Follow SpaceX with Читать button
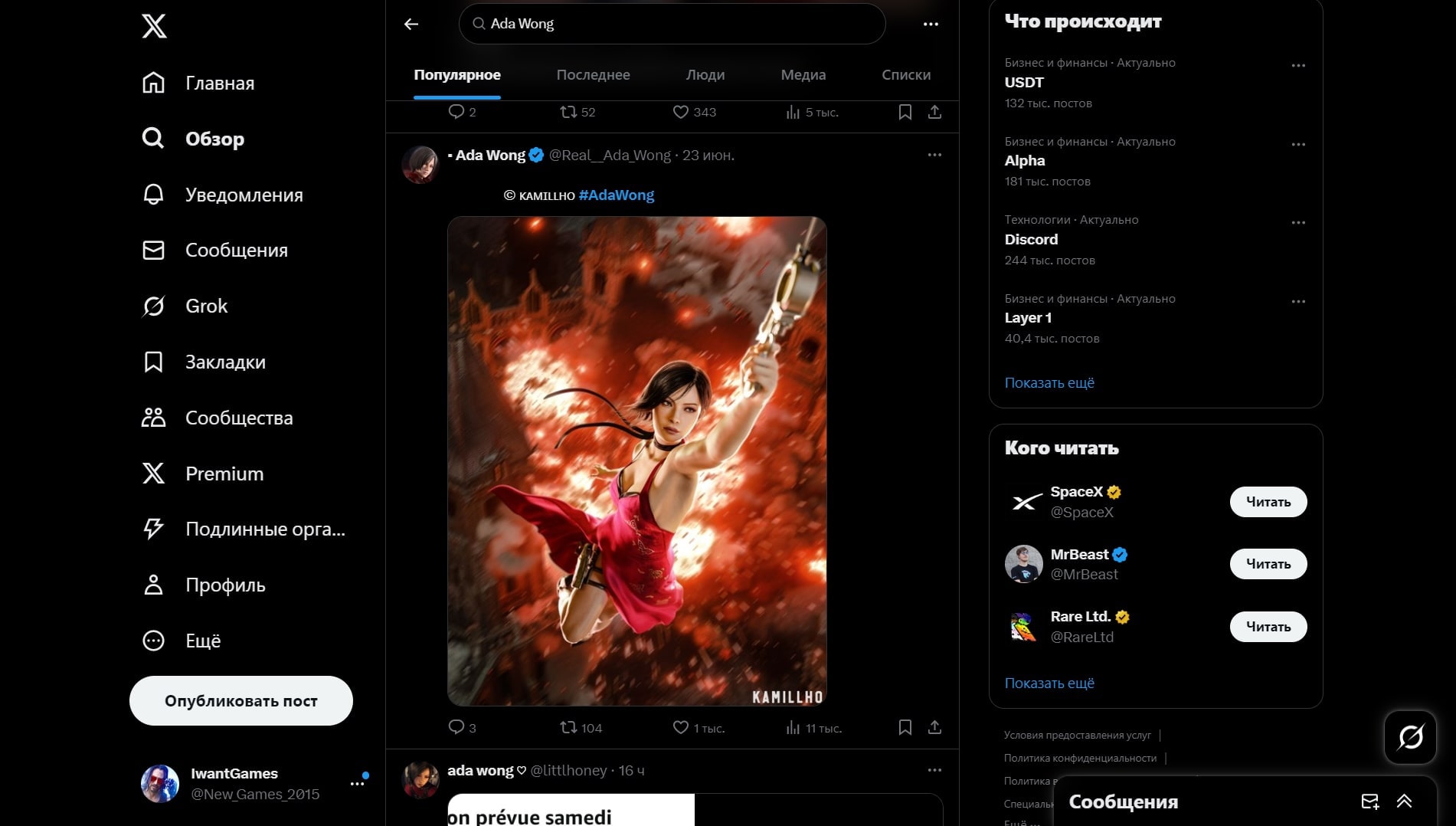Screen dimensions: 1456x826 coord(1268,502)
